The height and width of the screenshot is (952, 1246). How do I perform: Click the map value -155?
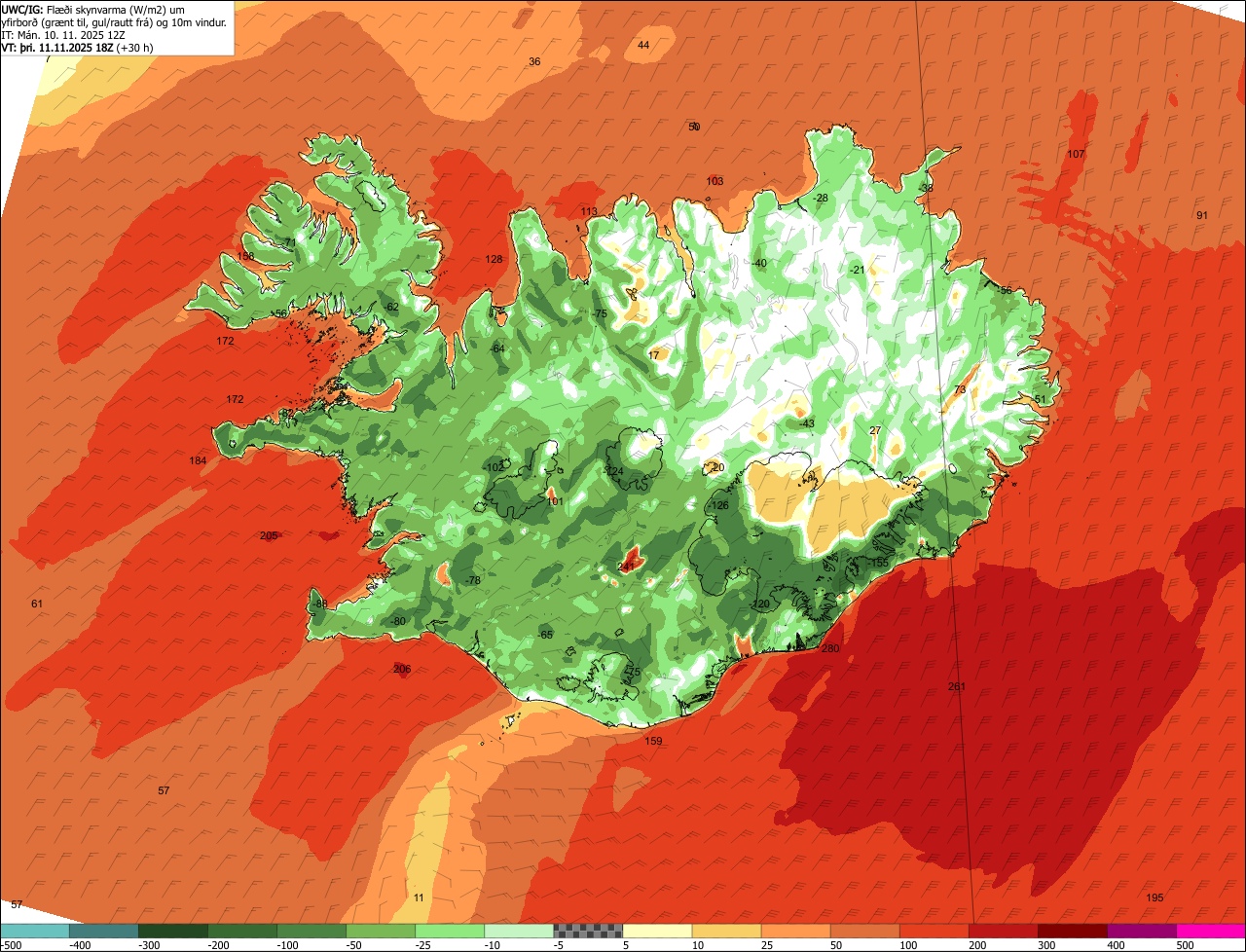878,563
